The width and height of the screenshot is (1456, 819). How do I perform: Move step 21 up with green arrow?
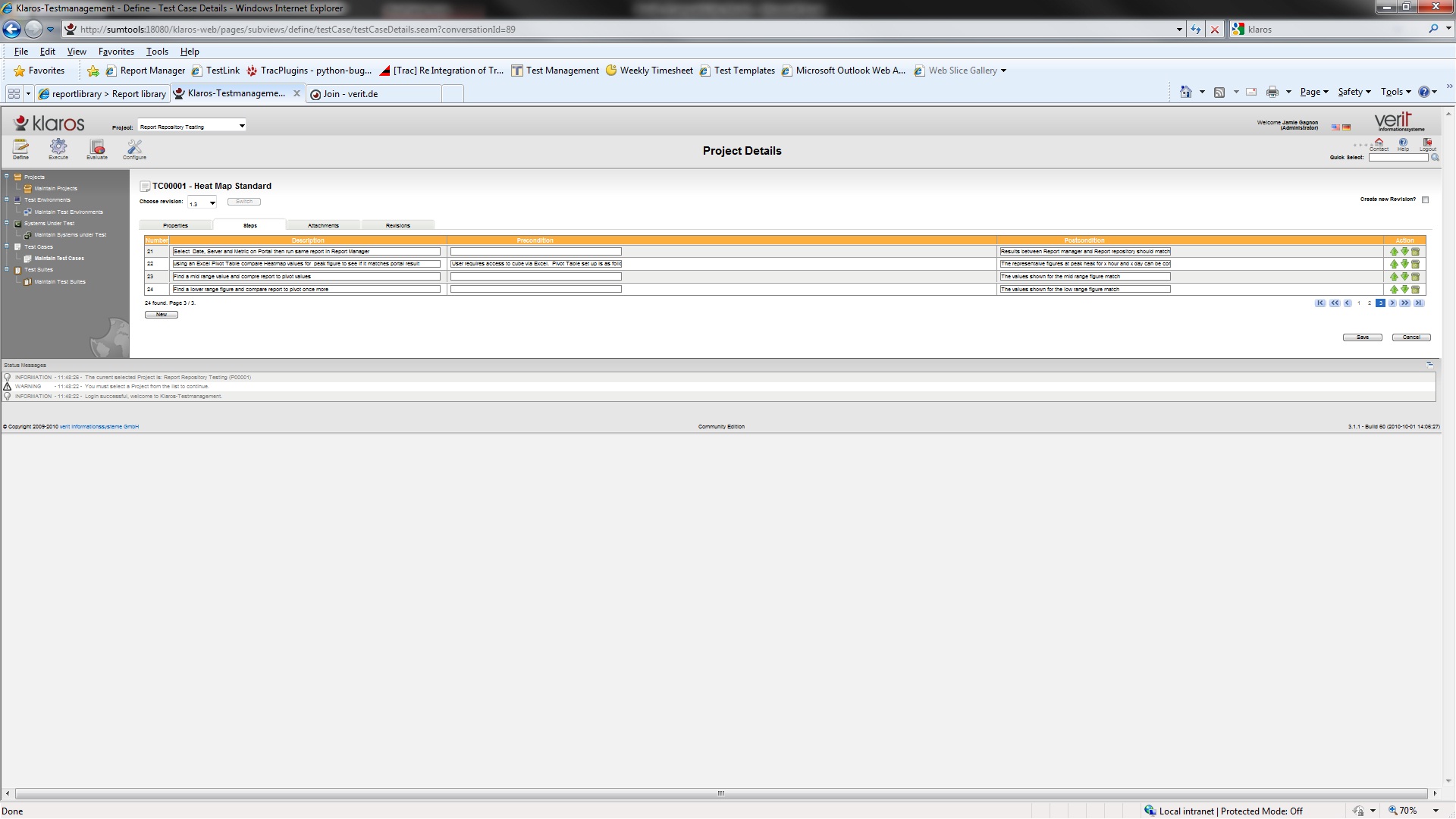[1394, 252]
